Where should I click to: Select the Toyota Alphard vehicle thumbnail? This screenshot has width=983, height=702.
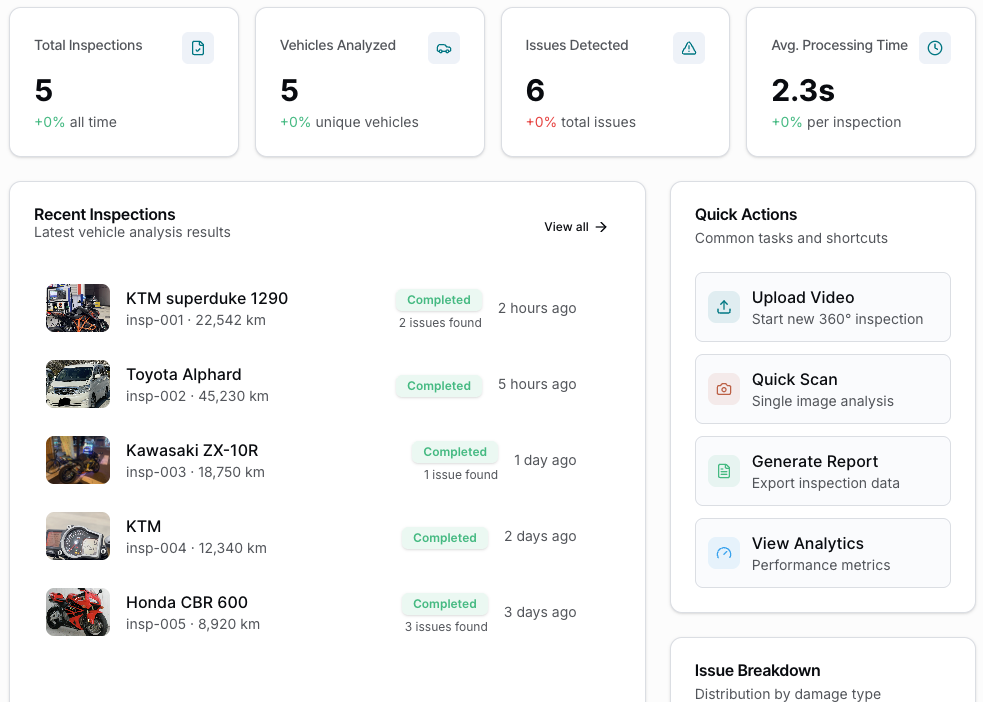78,384
